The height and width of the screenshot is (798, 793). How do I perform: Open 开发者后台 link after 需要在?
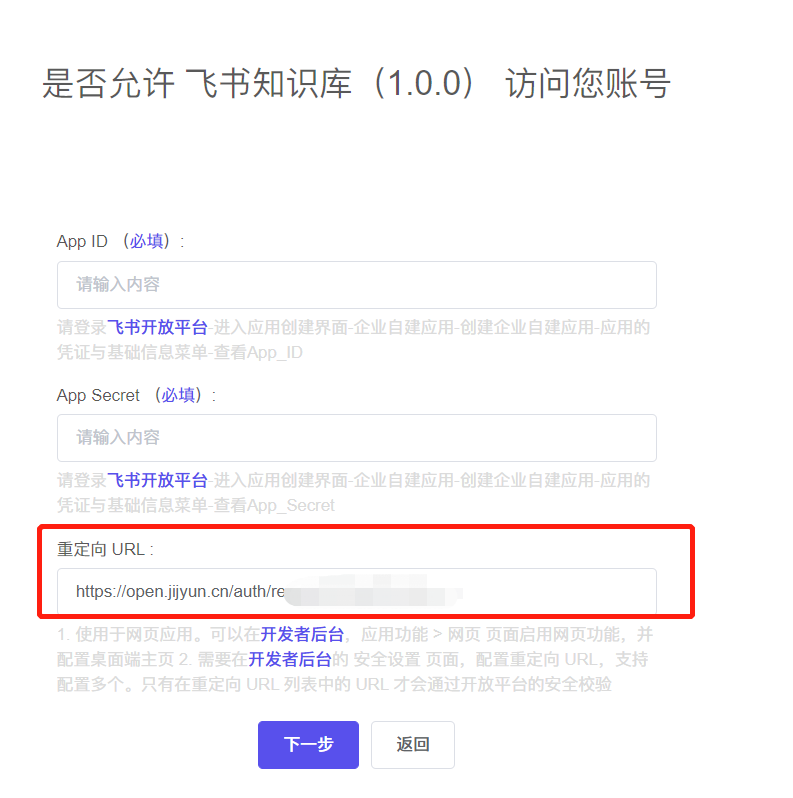coord(290,660)
